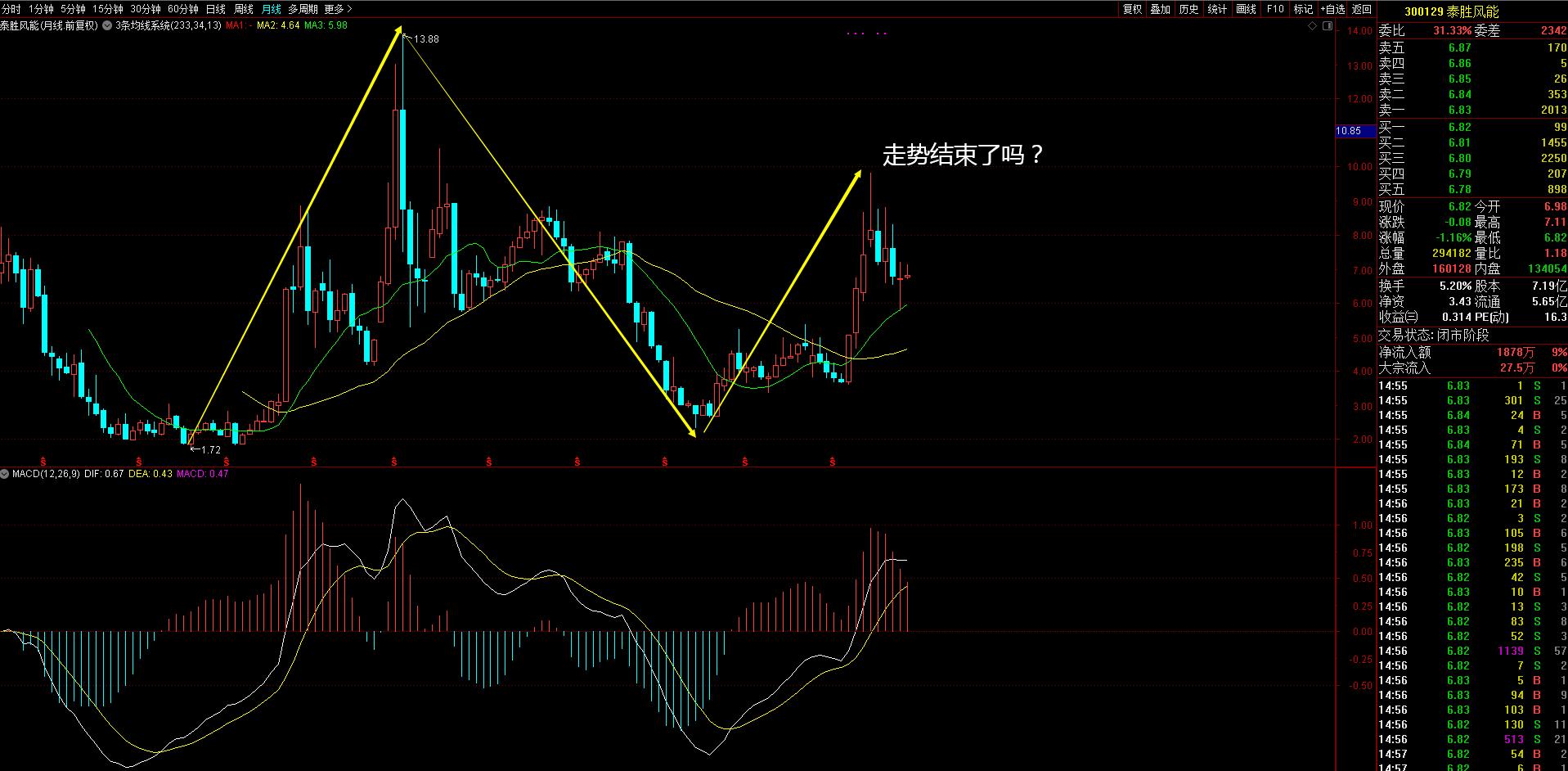Image resolution: width=1568 pixels, height=771 pixels.
Task: Click the panel layout icon beside the diamond
Action: click(1326, 26)
